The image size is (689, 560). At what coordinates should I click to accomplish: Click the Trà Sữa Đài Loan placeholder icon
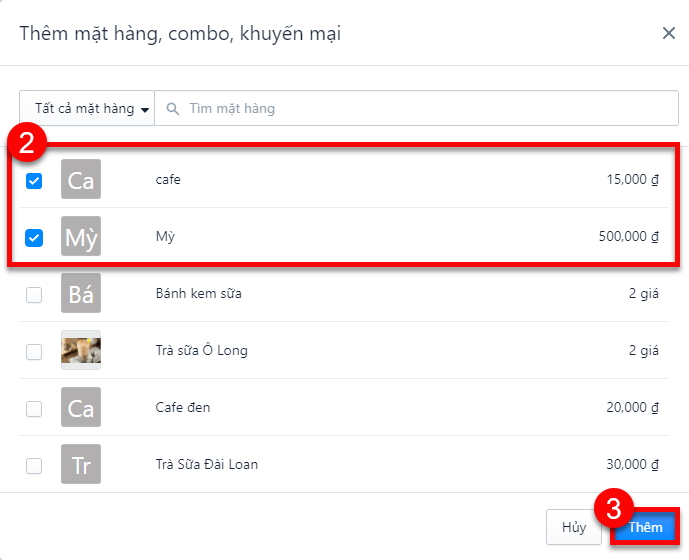click(x=81, y=464)
